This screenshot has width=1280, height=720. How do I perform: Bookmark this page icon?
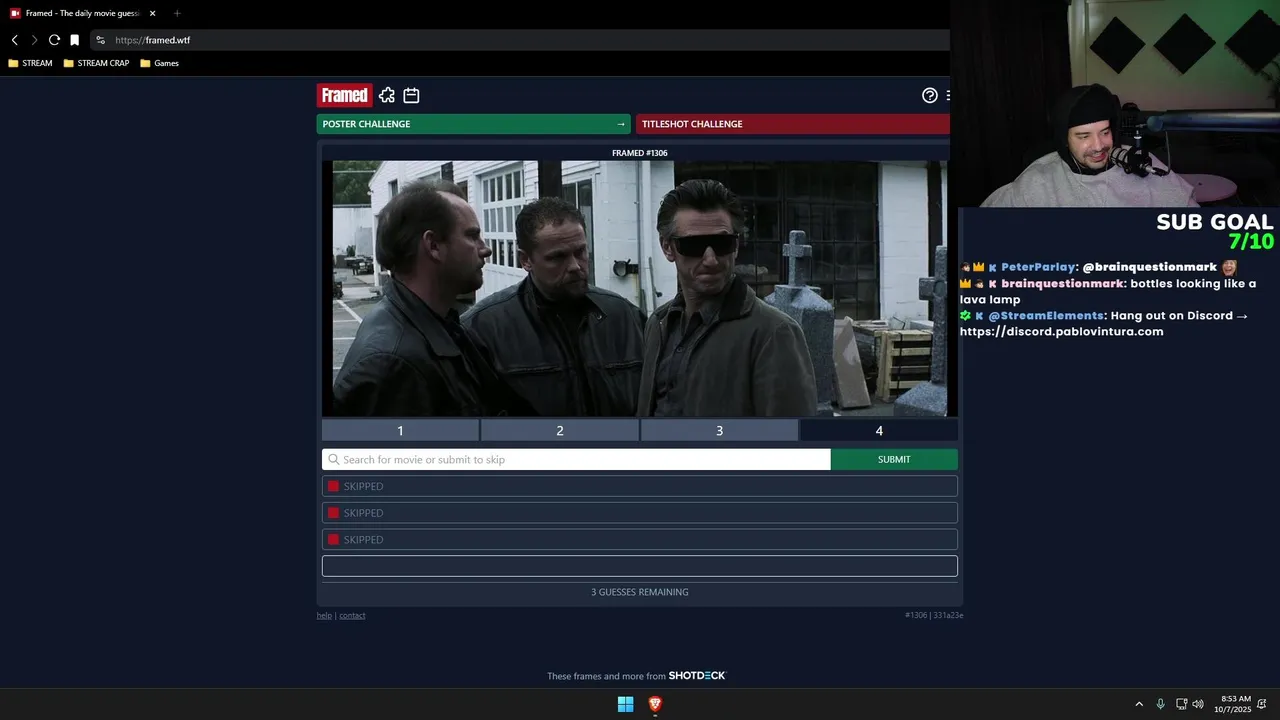pyautogui.click(x=74, y=40)
